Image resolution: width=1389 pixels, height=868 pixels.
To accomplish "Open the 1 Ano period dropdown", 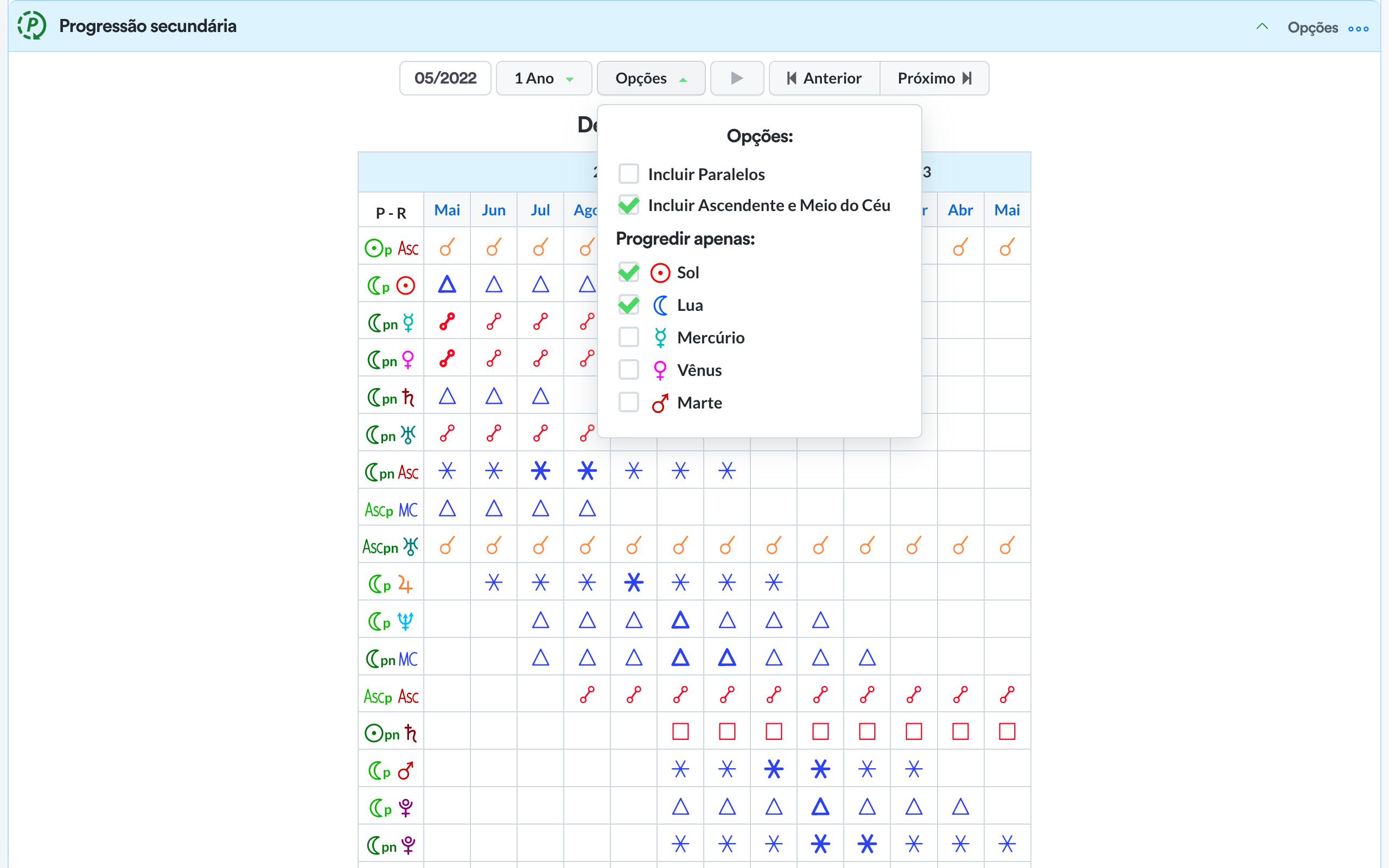I will (x=544, y=78).
